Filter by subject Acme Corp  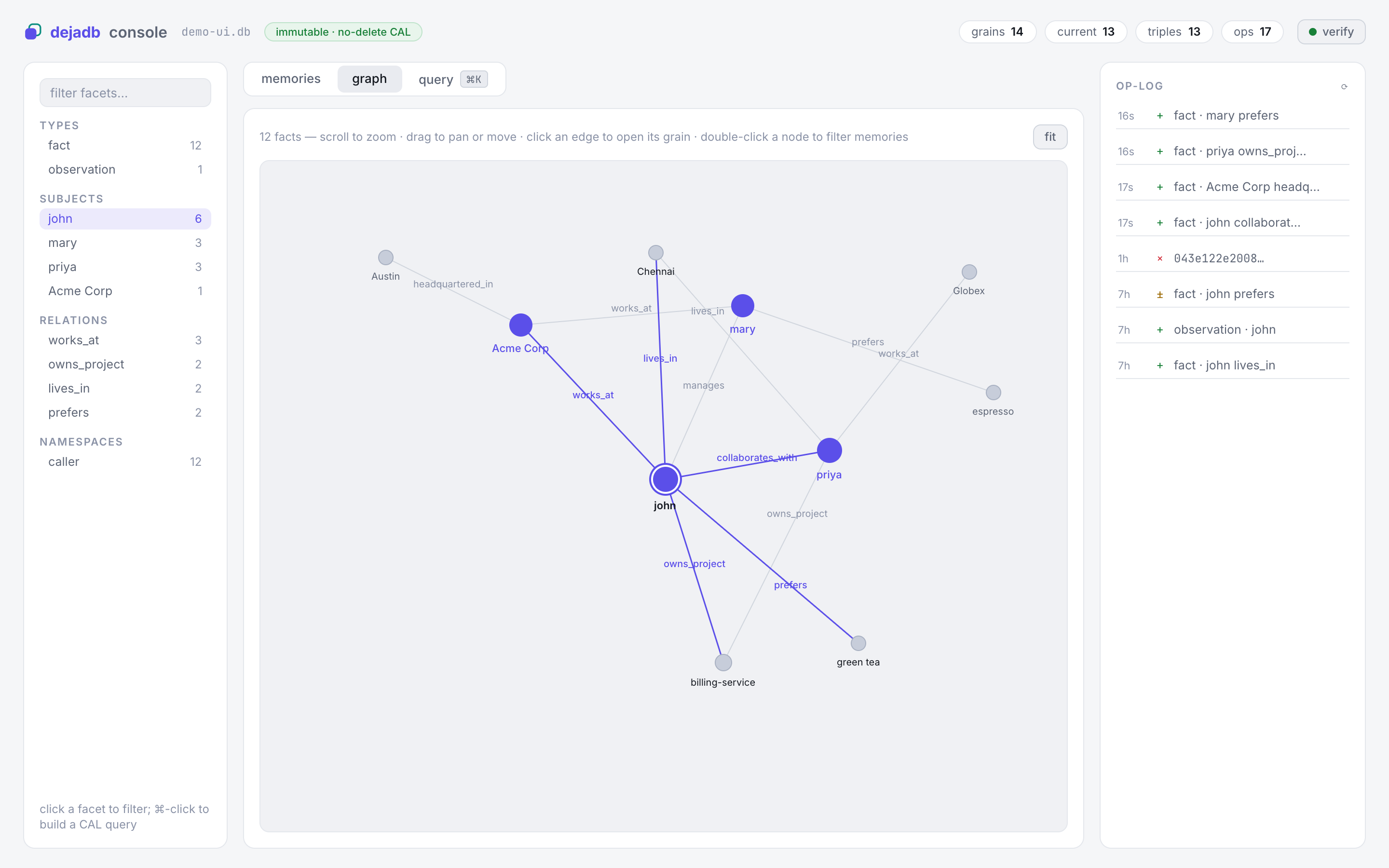[125, 291]
